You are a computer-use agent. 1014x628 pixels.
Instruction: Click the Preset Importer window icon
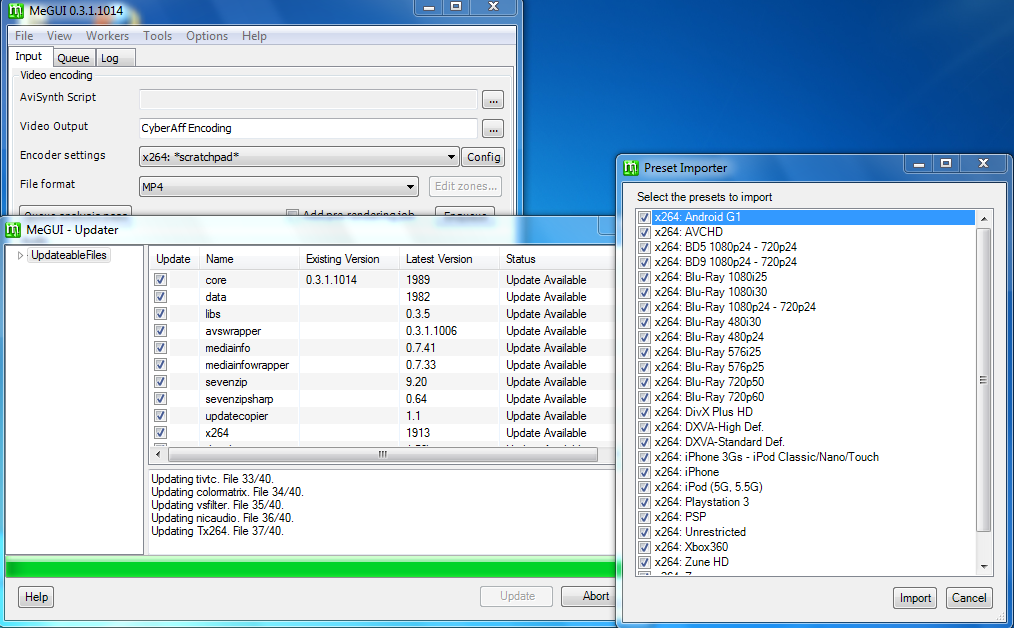631,168
